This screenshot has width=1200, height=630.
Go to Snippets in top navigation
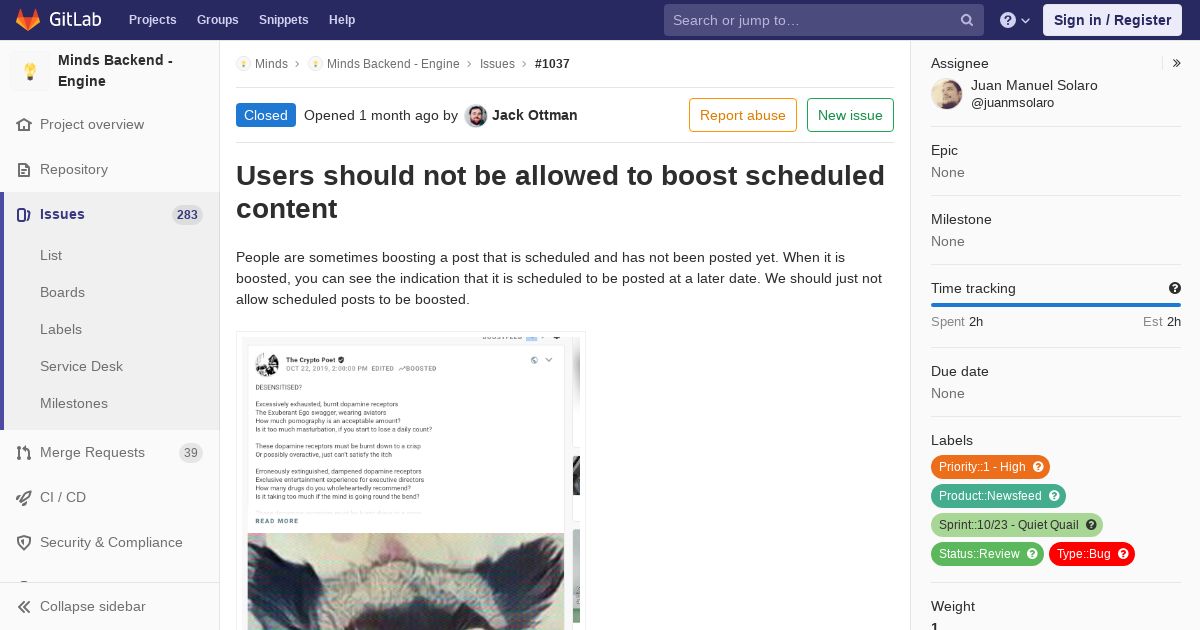point(283,20)
